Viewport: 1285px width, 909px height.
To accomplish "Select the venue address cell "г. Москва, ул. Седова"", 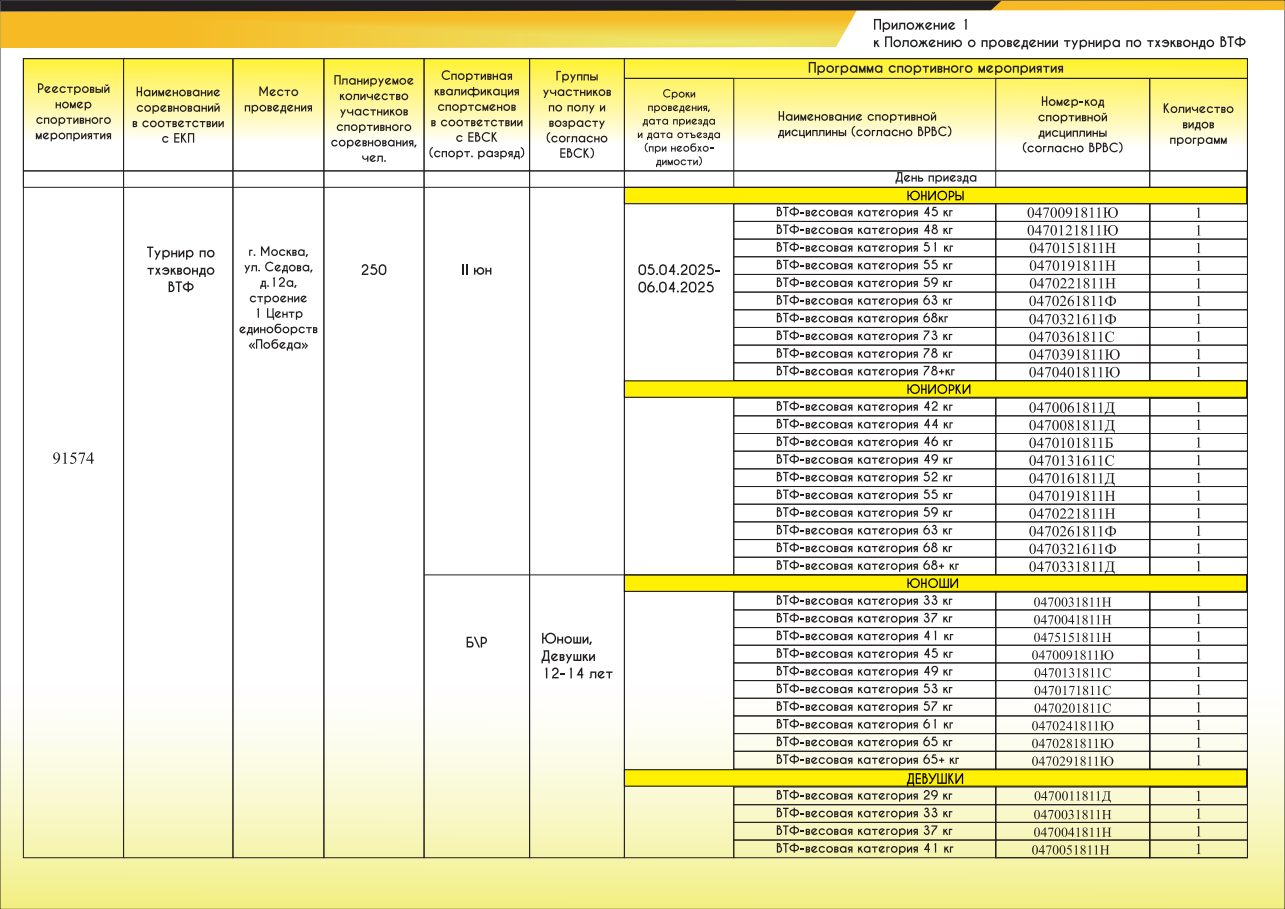I will [x=278, y=298].
